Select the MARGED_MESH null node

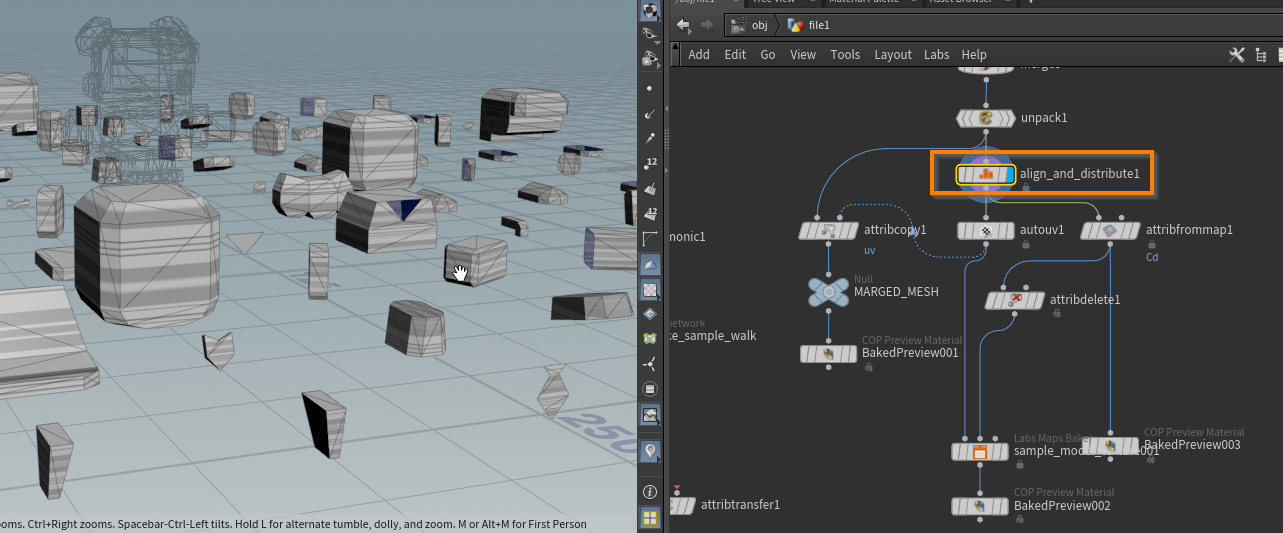[829, 292]
